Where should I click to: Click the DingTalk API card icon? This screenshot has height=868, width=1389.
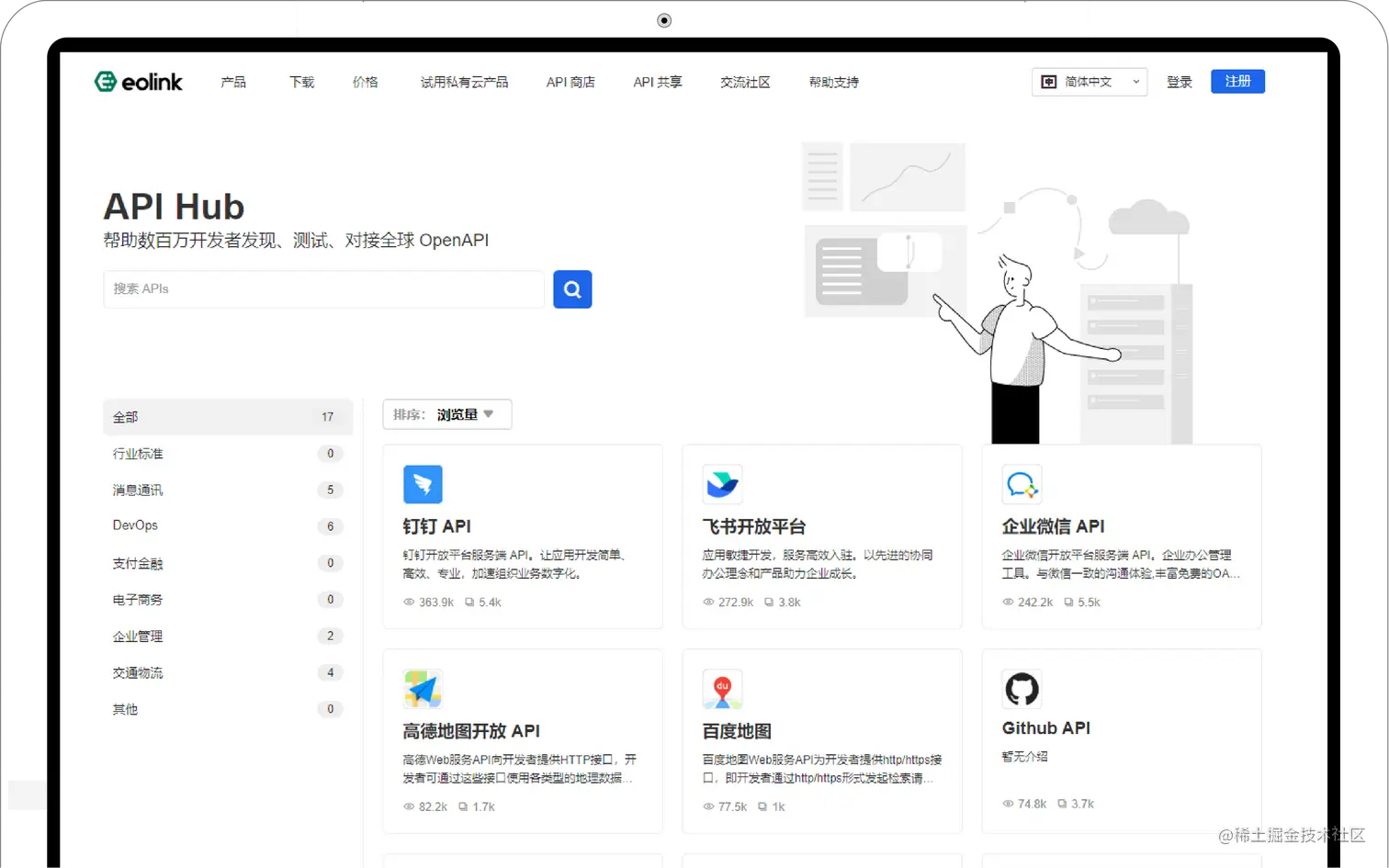tap(423, 484)
